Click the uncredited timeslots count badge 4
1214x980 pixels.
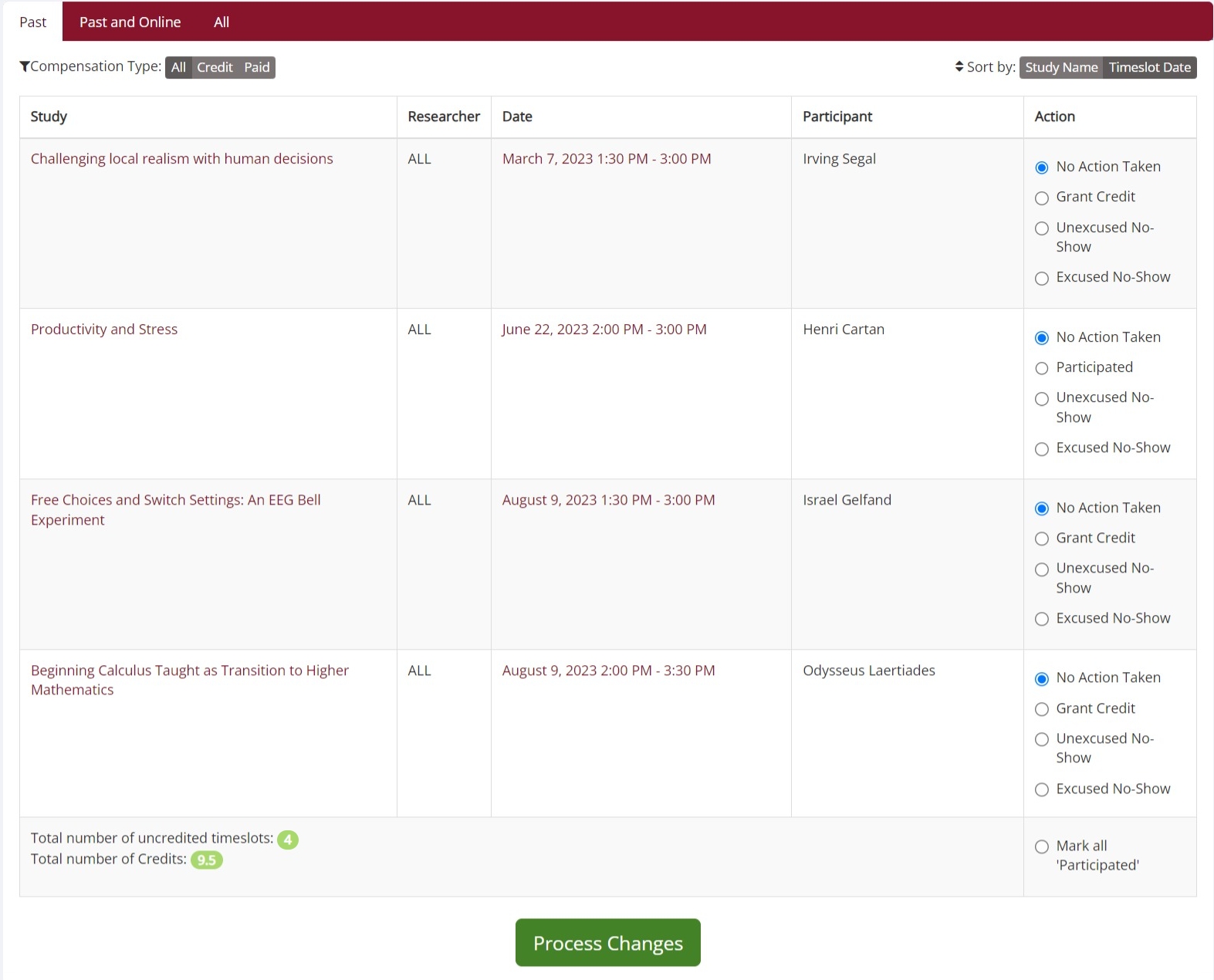pos(288,839)
